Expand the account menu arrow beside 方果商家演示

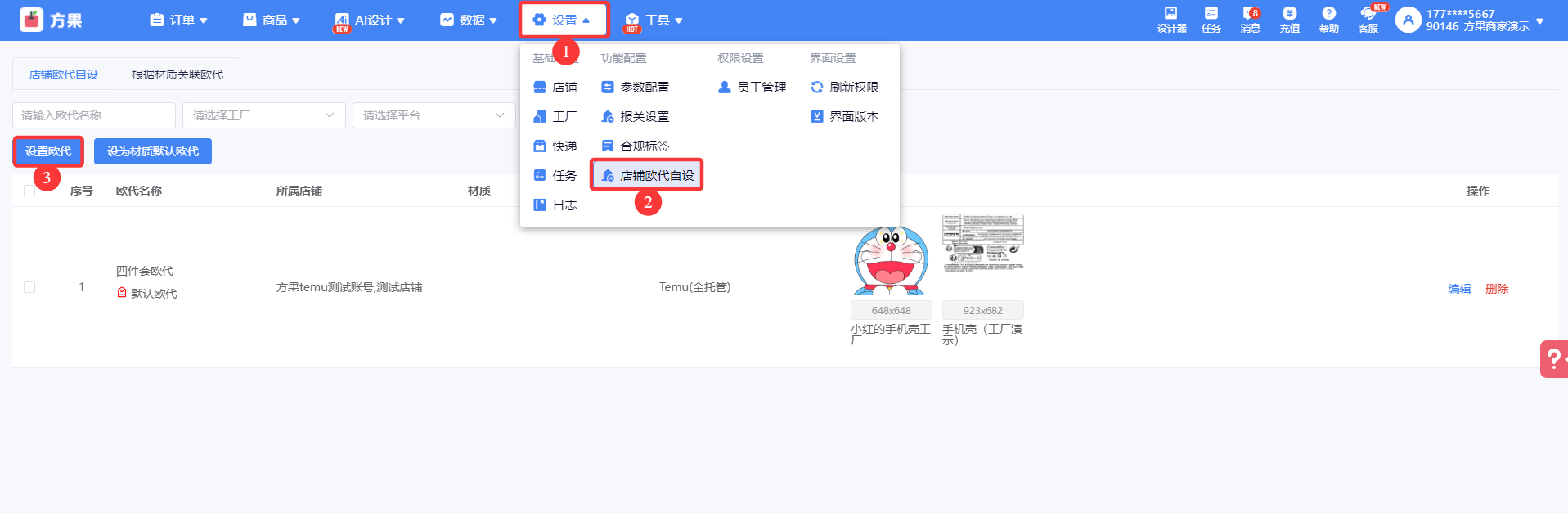pos(1540,21)
